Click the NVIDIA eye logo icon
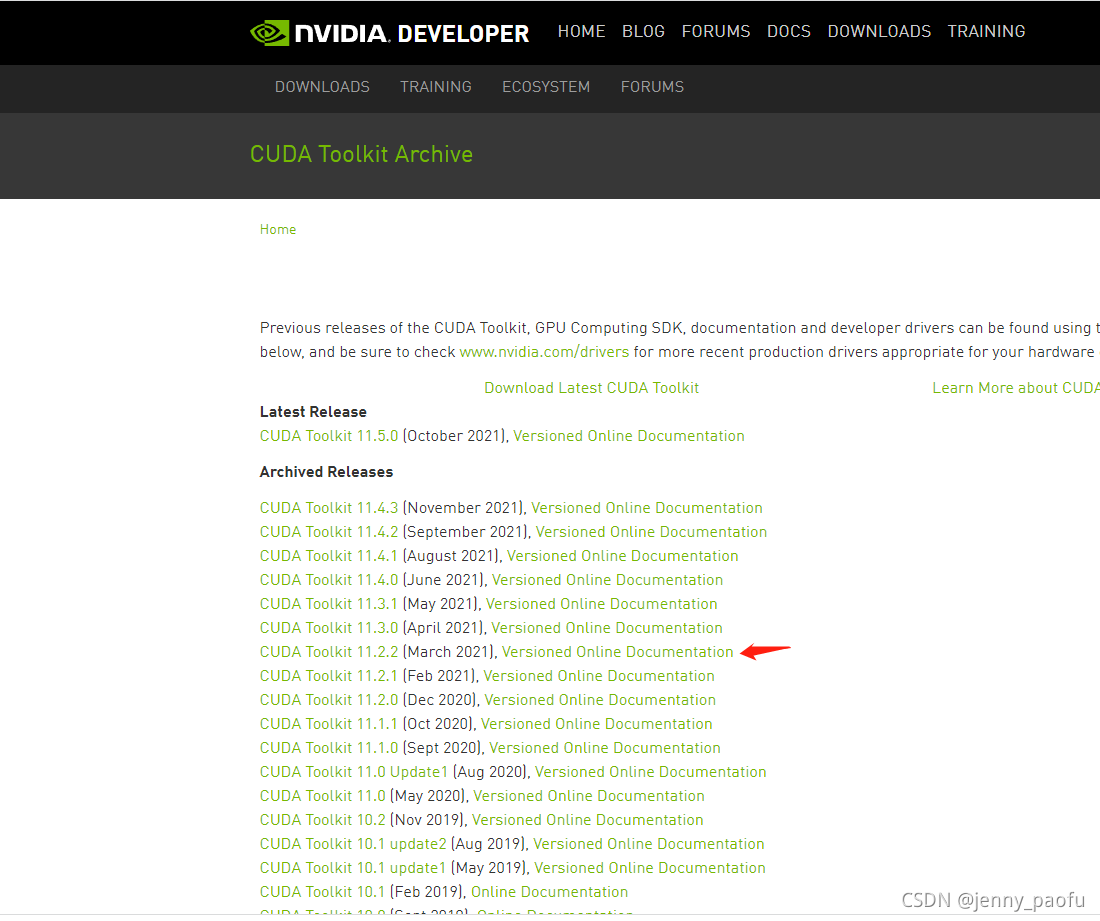Viewport: 1100px width, 921px height. [x=269, y=33]
